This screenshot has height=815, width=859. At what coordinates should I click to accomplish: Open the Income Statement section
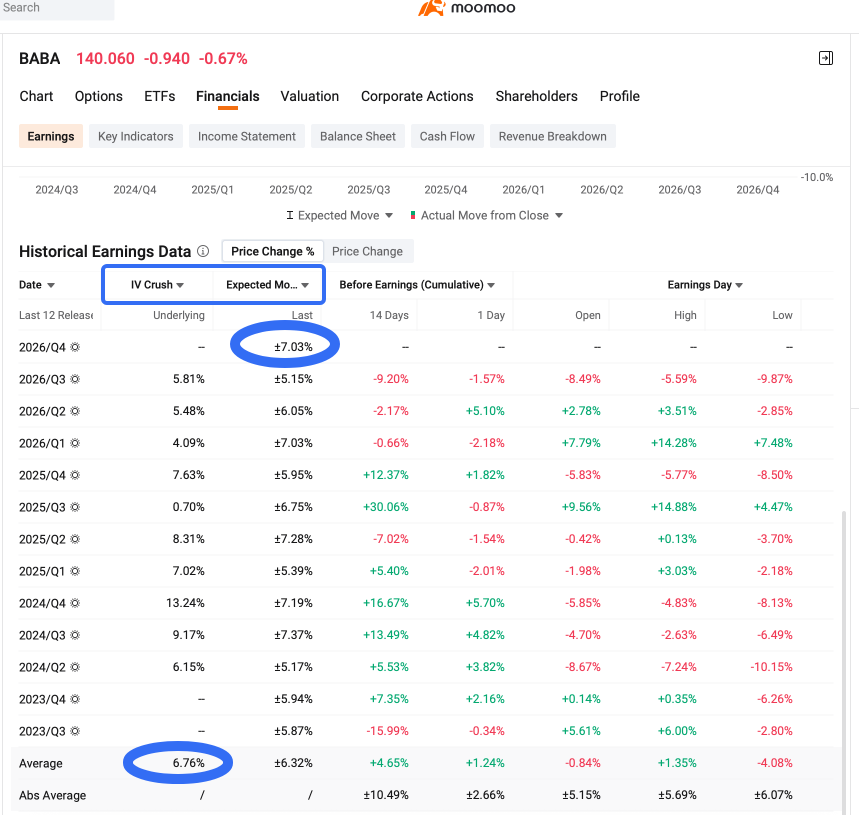coord(247,136)
